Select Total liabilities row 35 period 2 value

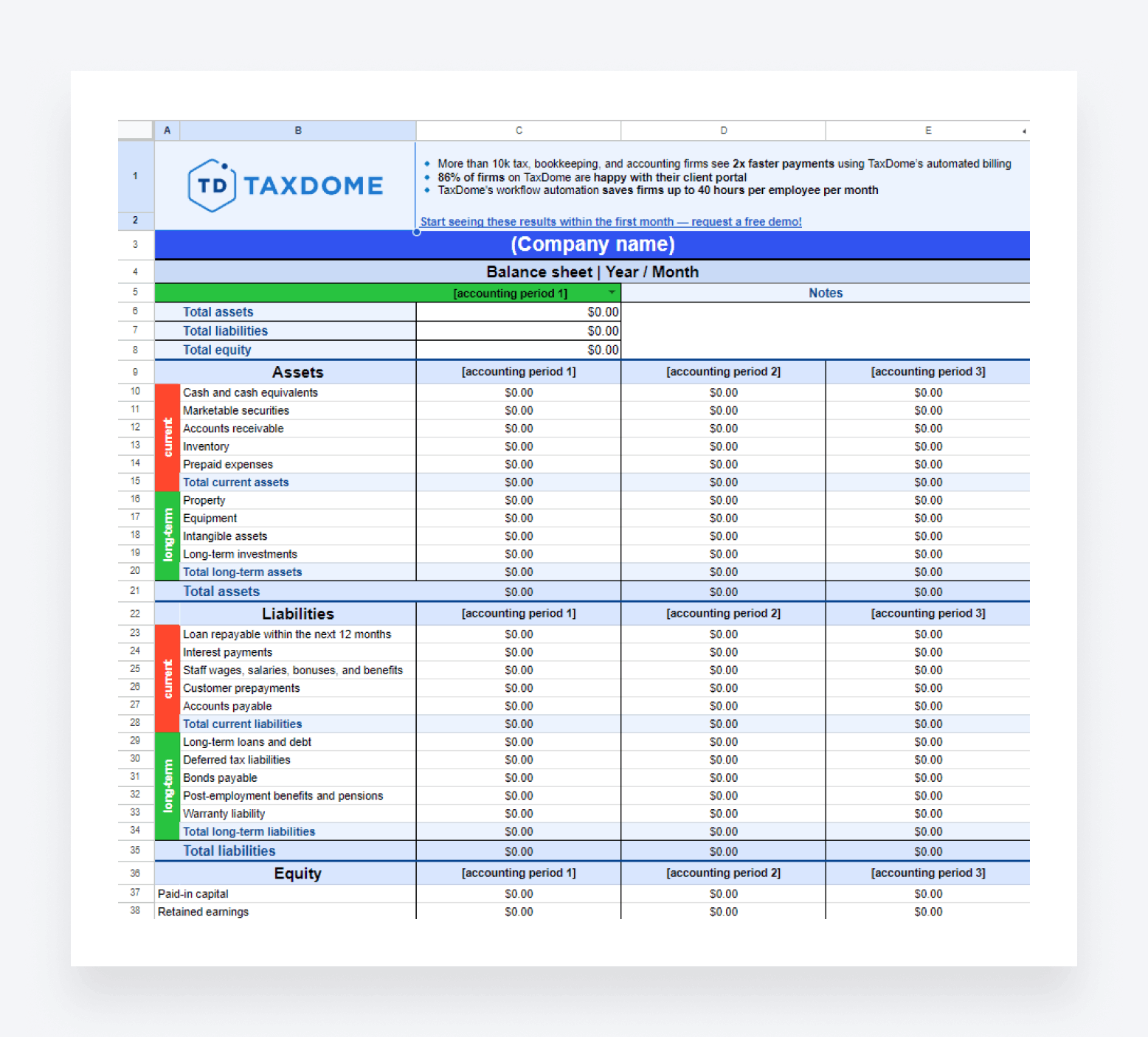click(724, 851)
